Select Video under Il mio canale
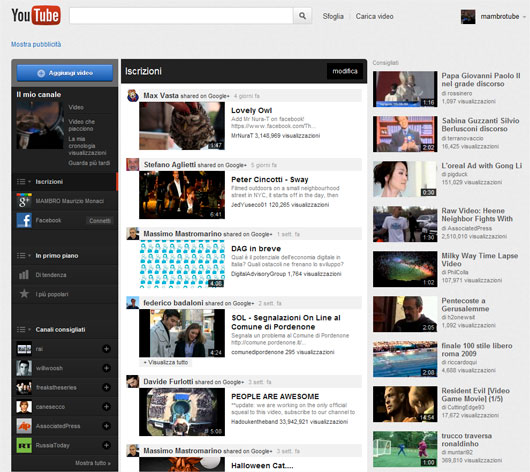This screenshot has width=530, height=472. pos(76,107)
